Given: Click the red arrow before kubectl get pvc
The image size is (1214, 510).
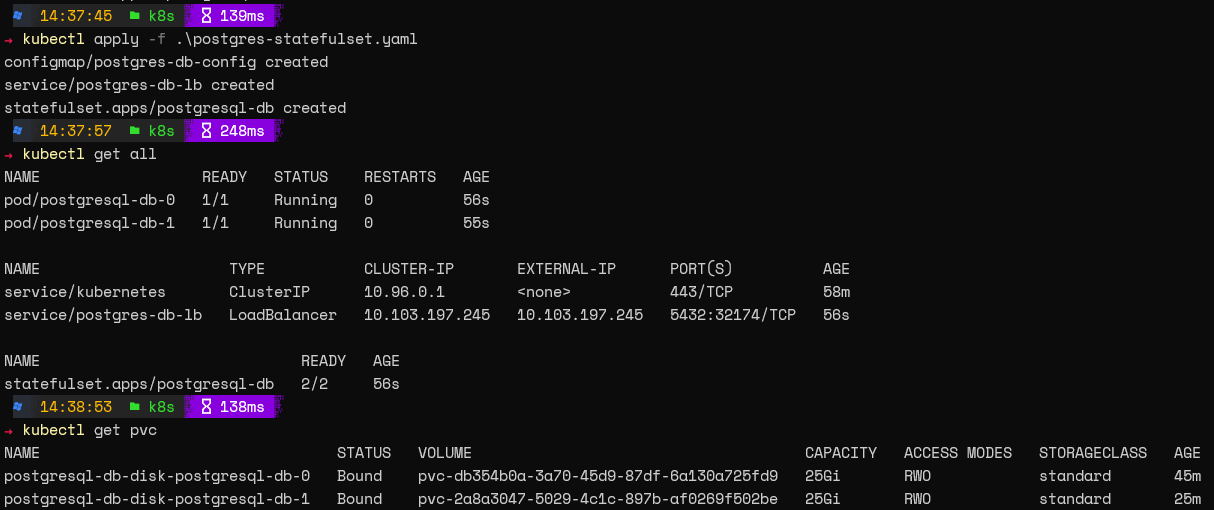Looking at the screenshot, I should [x=9, y=430].
